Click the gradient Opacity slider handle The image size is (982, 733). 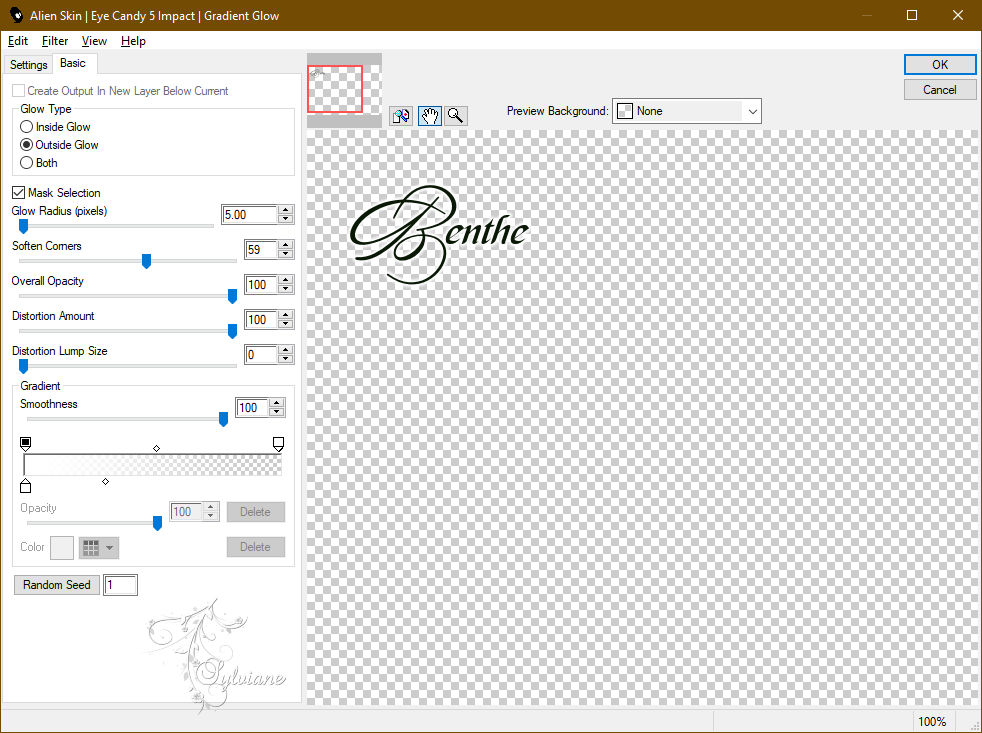[x=157, y=523]
